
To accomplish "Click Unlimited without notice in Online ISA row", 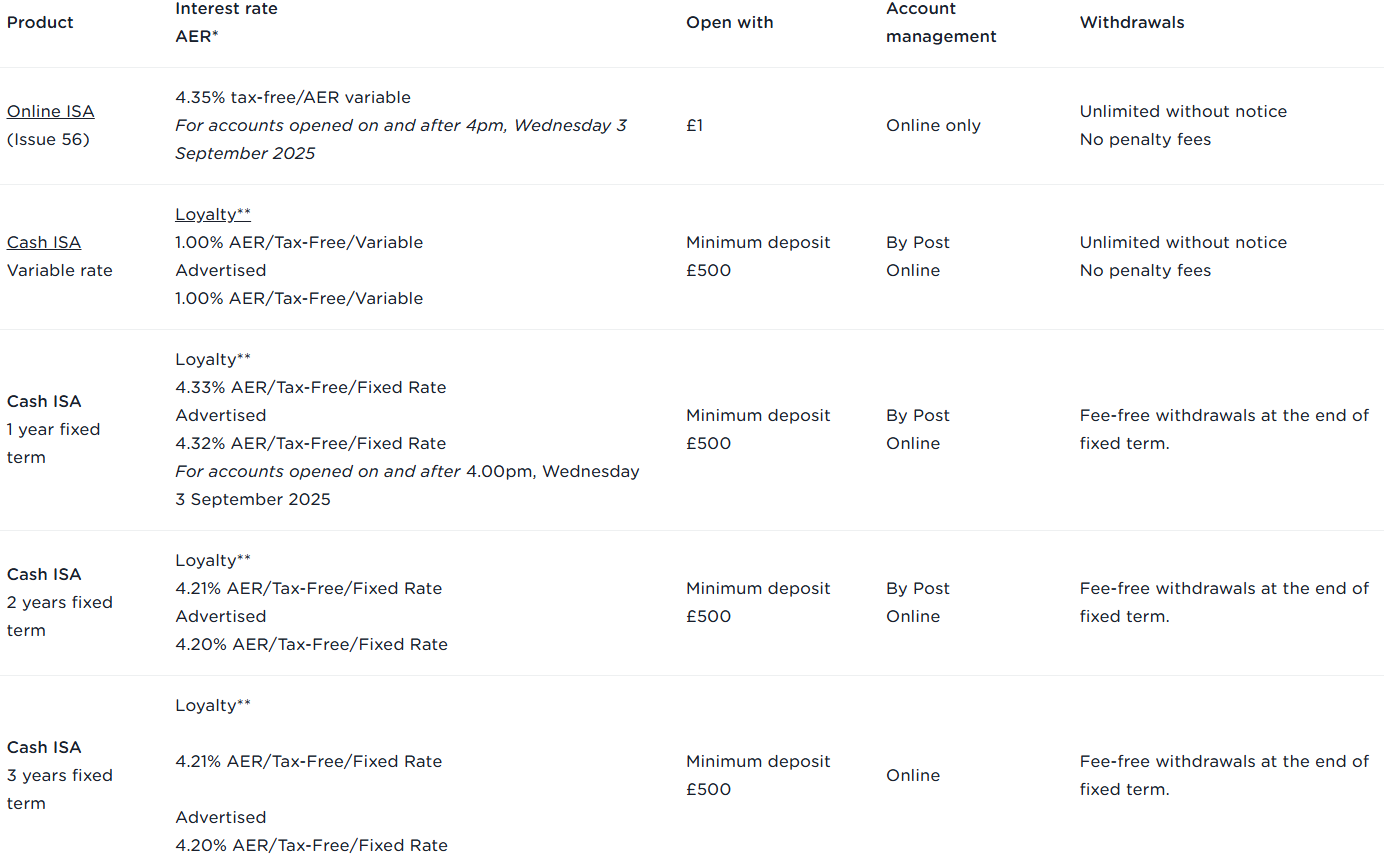I will point(1183,111).
